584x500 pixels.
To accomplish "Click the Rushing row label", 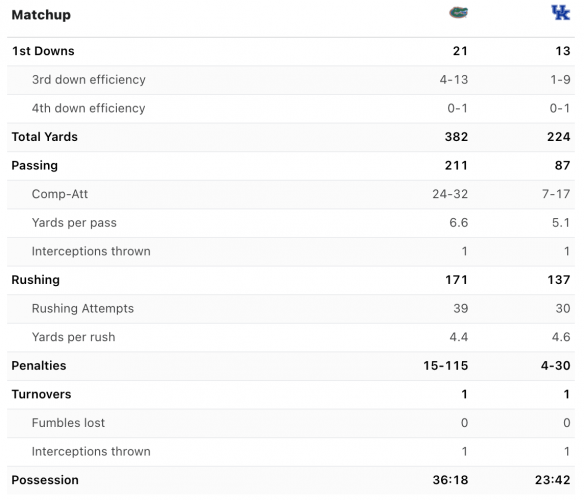I will [x=36, y=280].
